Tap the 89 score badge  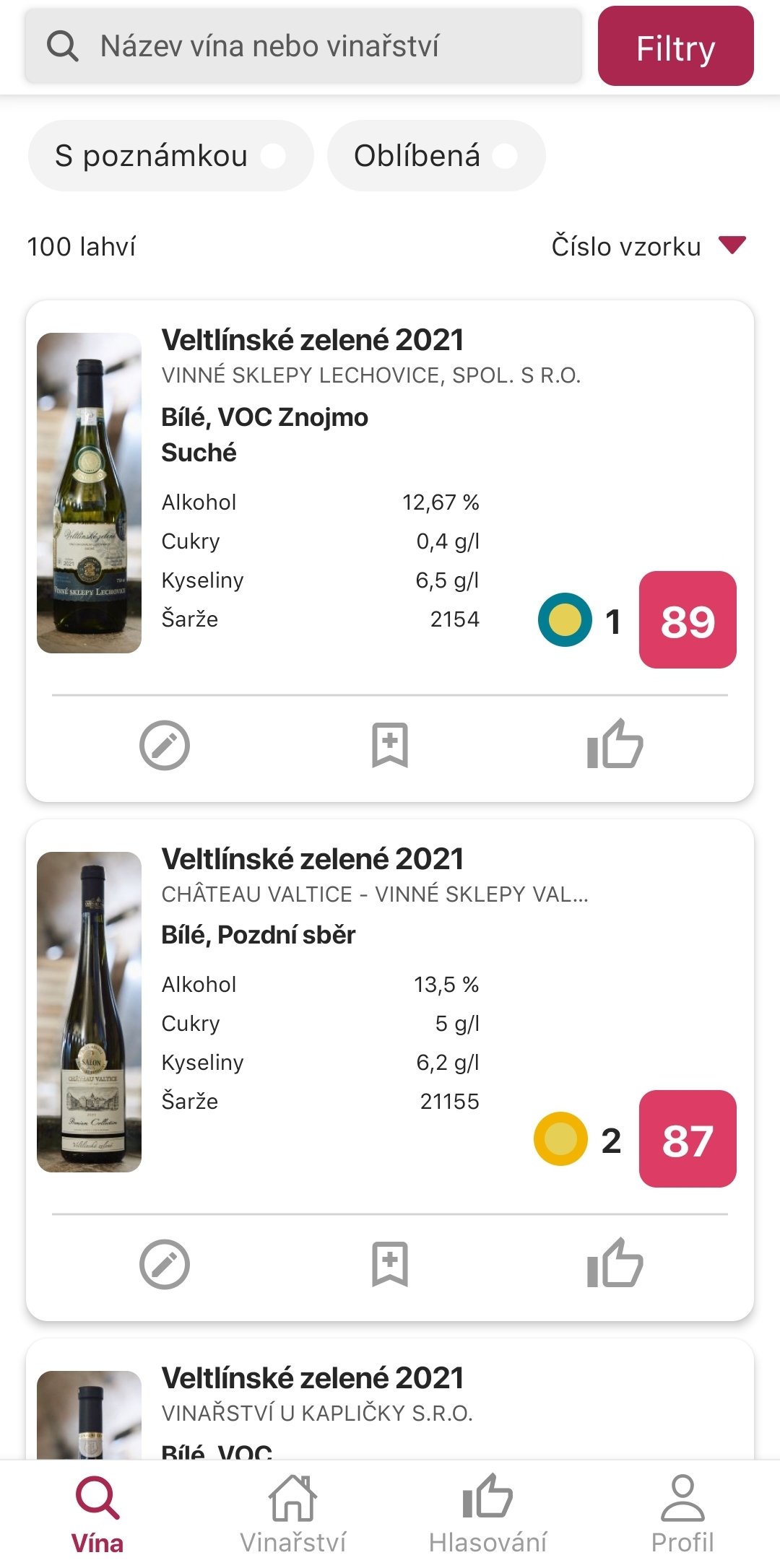pos(688,620)
